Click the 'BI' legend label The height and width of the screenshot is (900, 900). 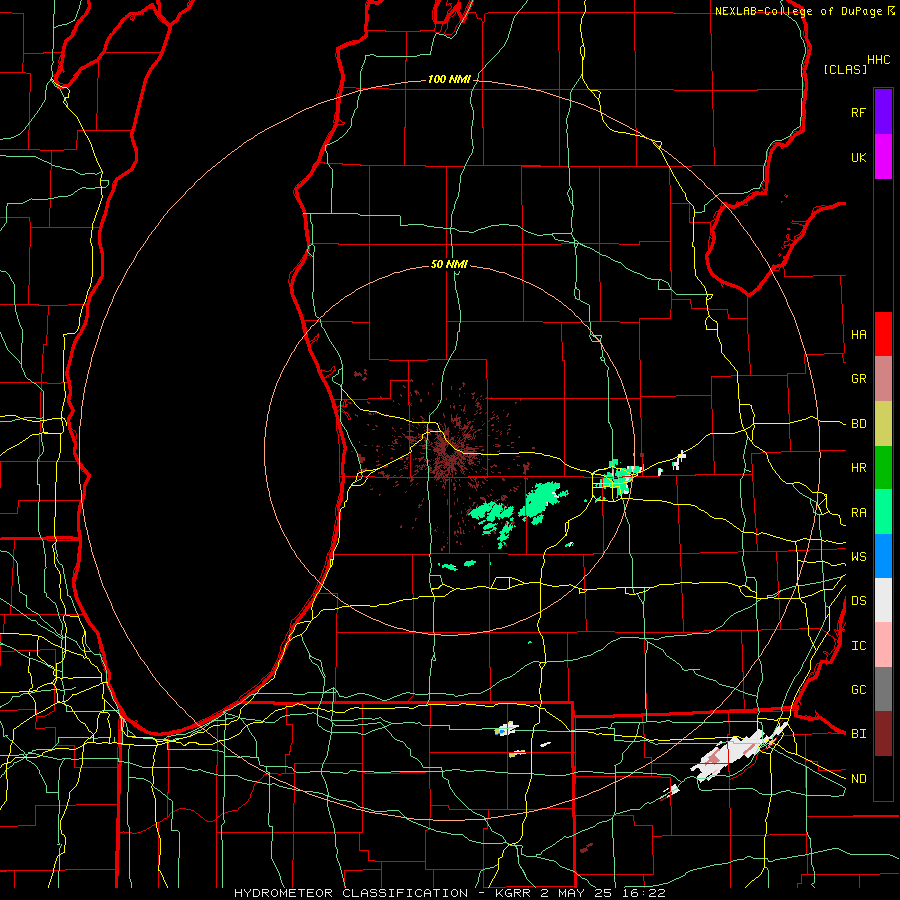pyautogui.click(x=858, y=734)
